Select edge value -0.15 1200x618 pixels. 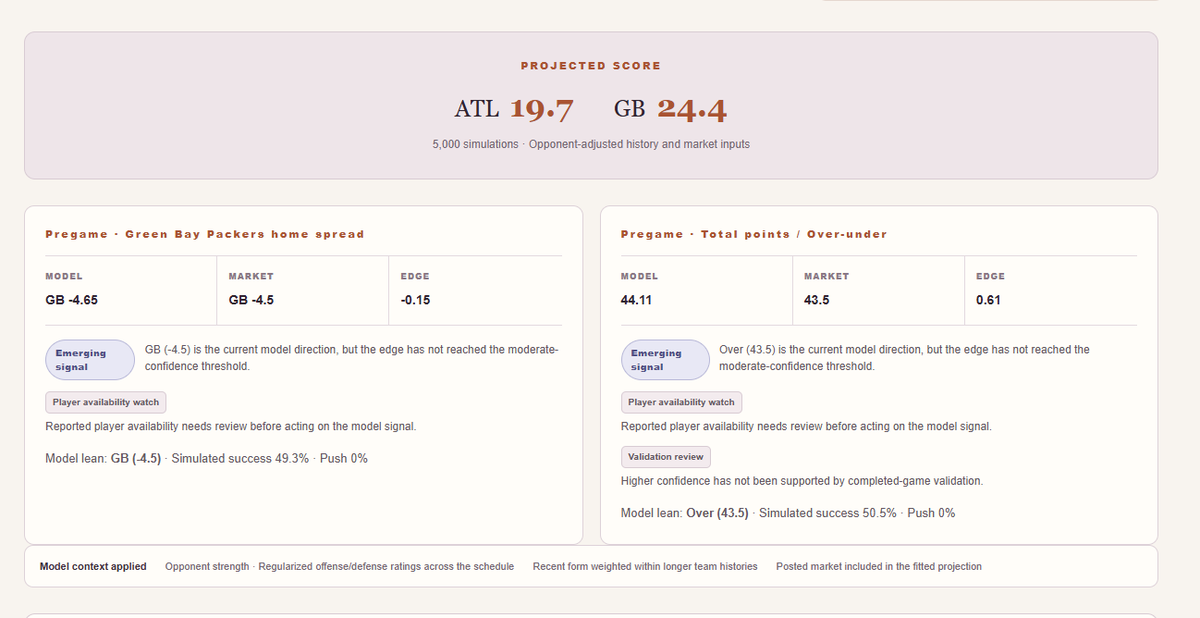pos(415,300)
